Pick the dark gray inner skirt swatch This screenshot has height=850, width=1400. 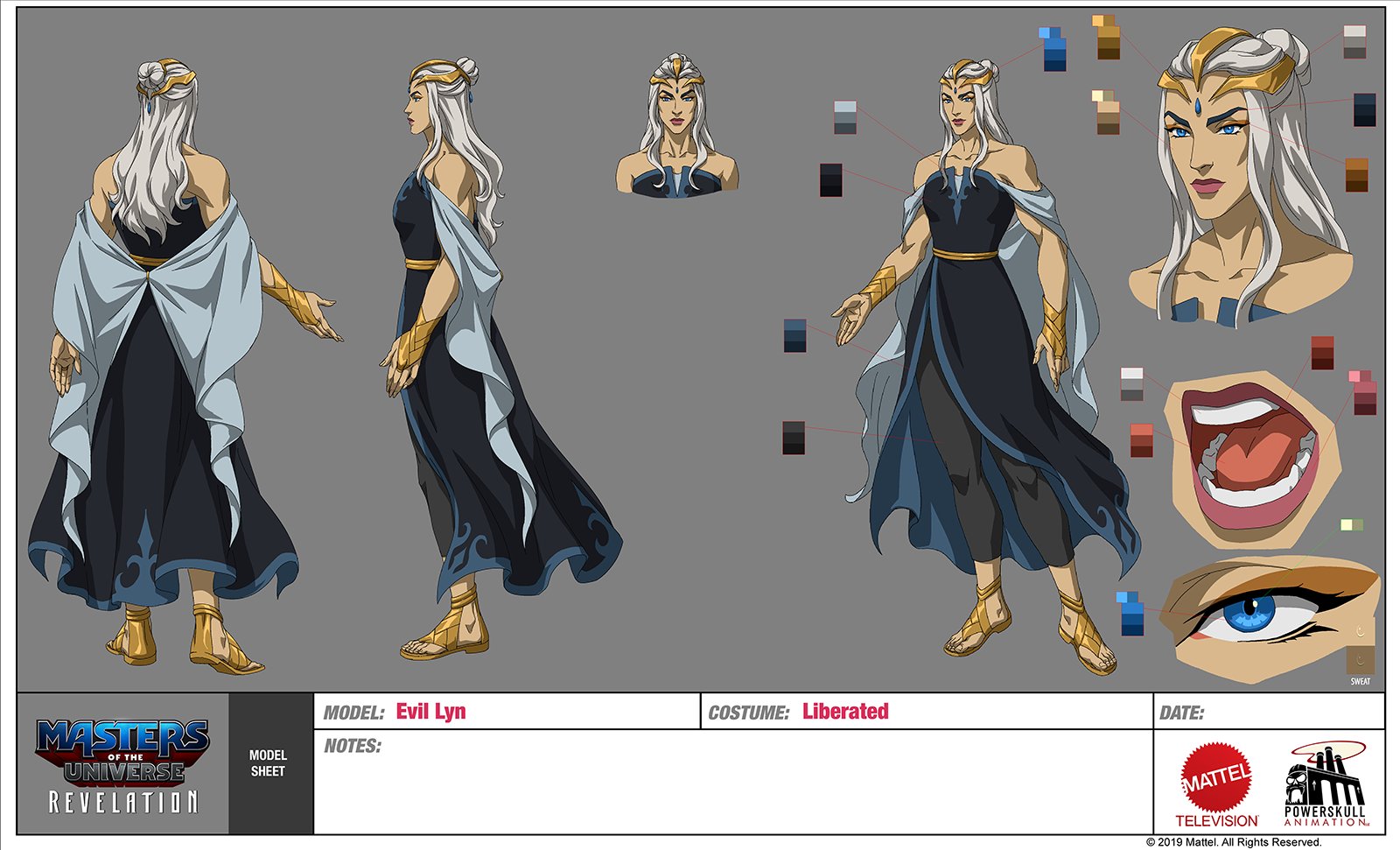tap(793, 438)
